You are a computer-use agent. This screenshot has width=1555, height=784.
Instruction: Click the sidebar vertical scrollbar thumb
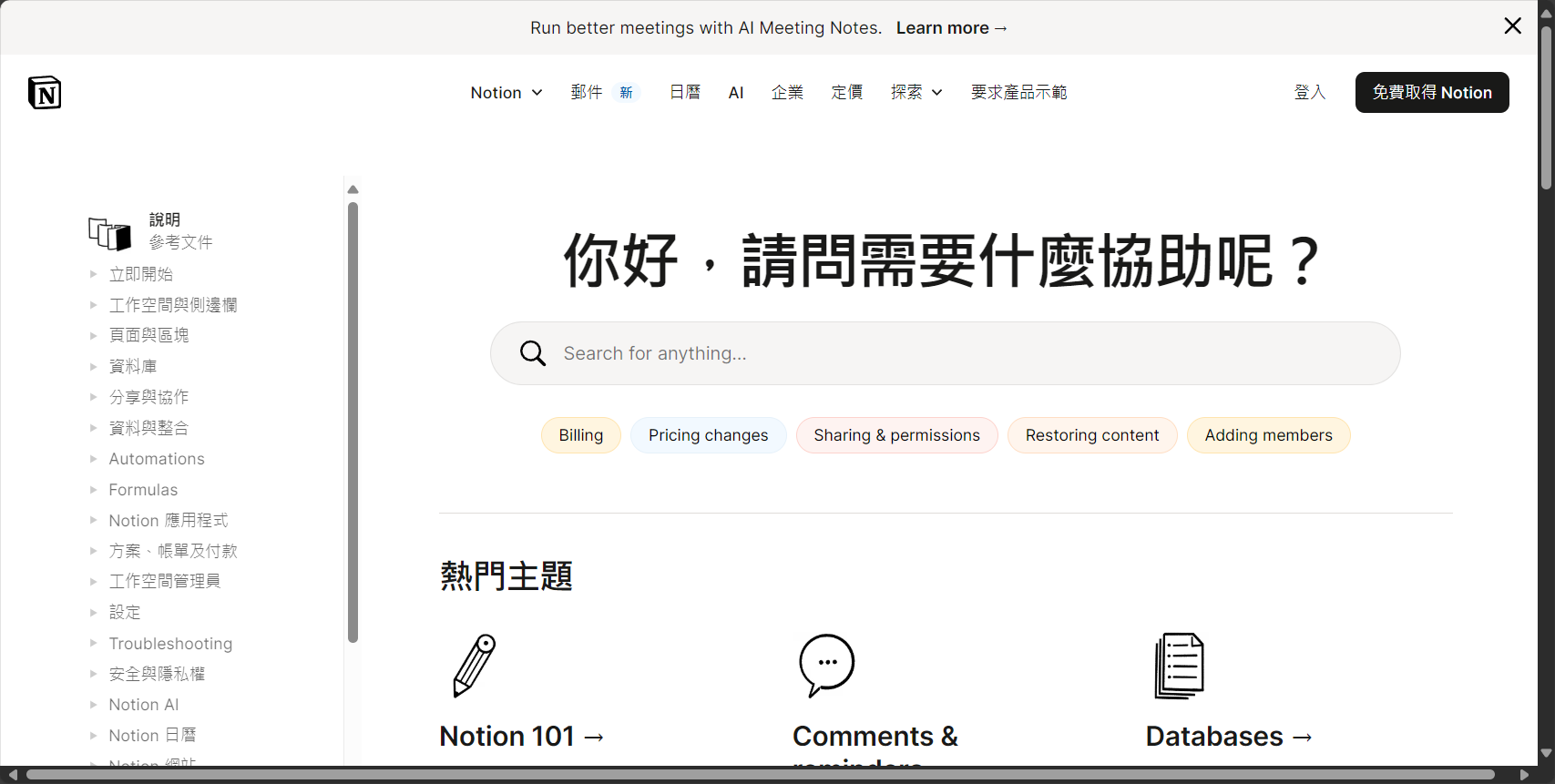click(353, 423)
